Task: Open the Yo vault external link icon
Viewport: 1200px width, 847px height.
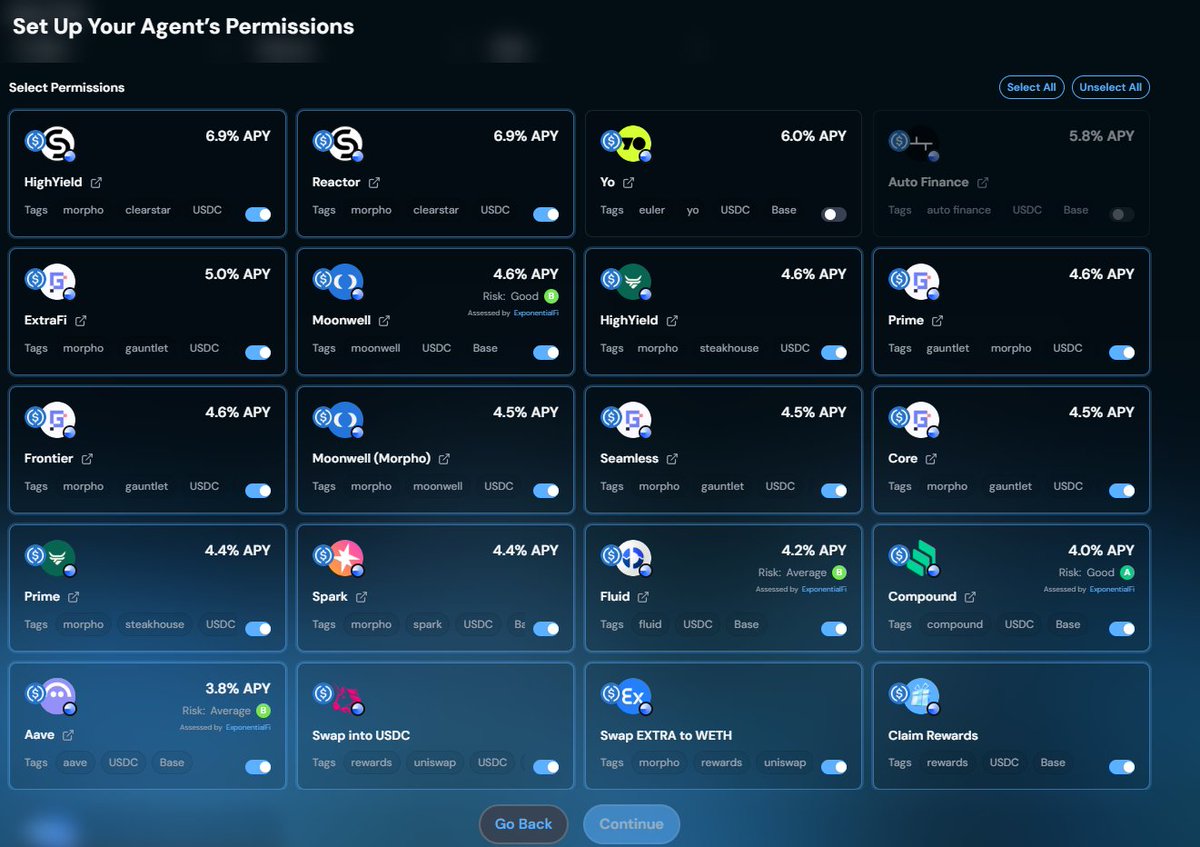Action: pos(629,183)
